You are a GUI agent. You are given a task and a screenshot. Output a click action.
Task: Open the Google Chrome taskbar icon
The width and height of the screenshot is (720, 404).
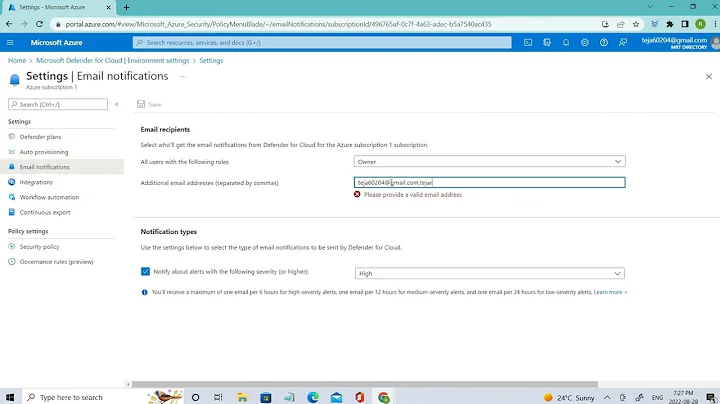383,397
